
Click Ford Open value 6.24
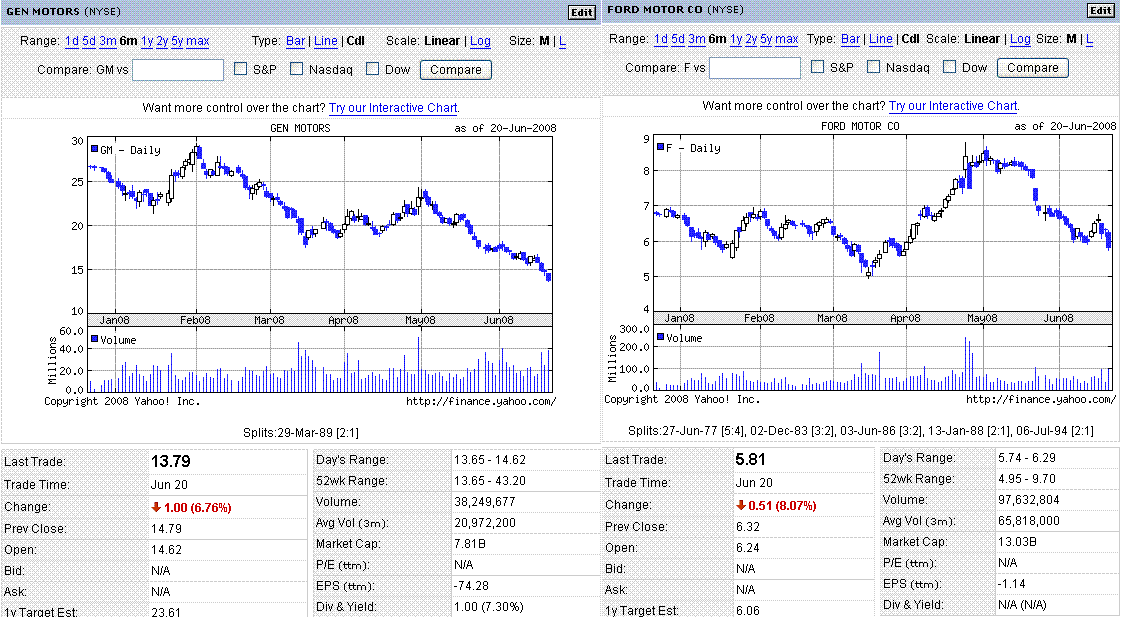[x=749, y=548]
